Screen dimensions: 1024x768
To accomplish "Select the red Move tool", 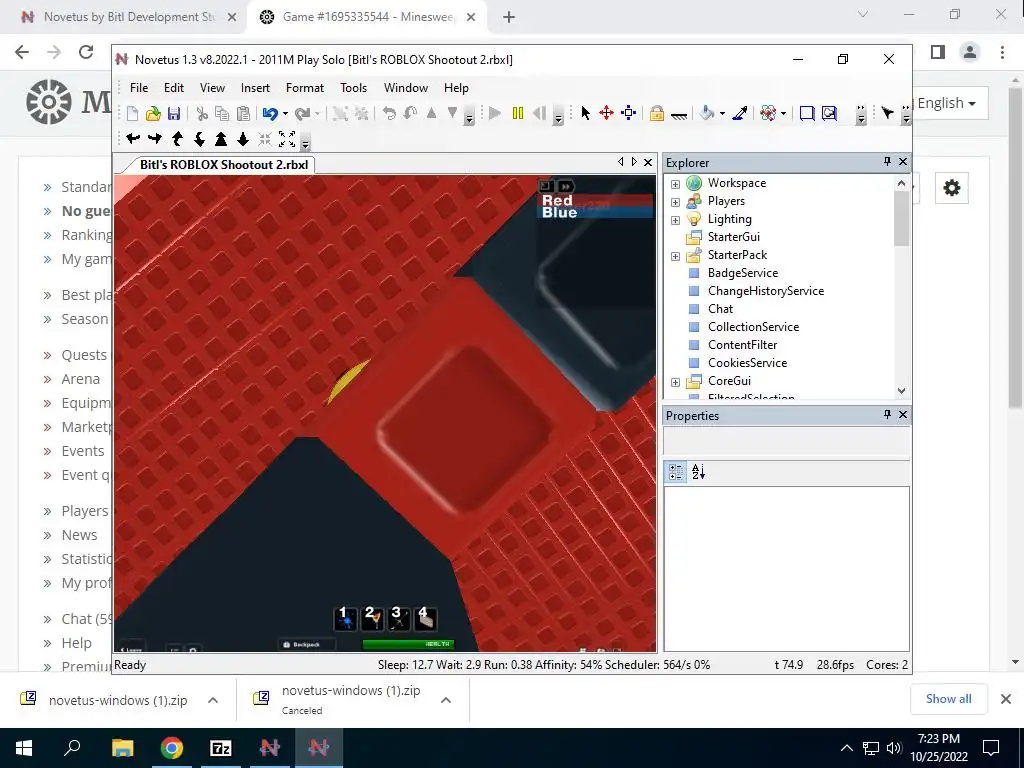I will pyautogui.click(x=607, y=114).
